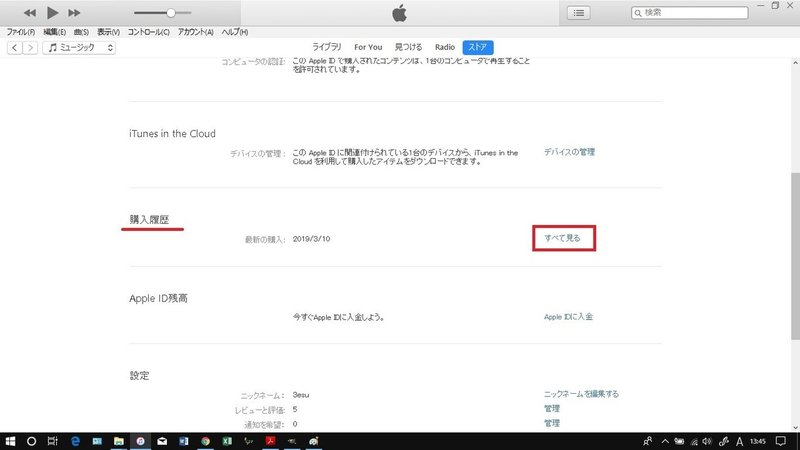Adjust the volume slider knob

point(171,13)
